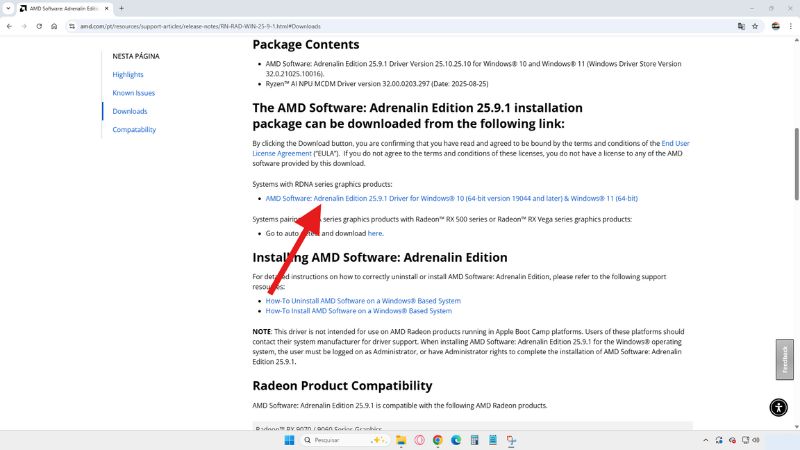800x450 pixels.
Task: Jump to Compatibility section in sidebar
Action: coord(134,130)
